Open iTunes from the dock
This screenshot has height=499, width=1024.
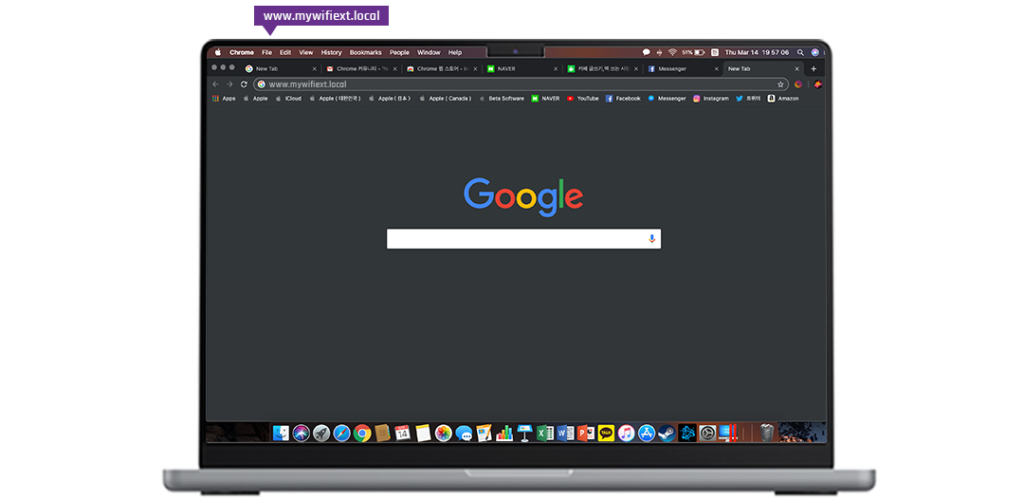click(626, 433)
